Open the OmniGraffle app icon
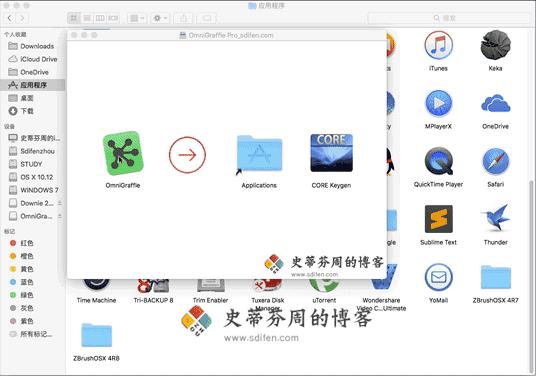Image resolution: width=536 pixels, height=376 pixels. coord(123,153)
